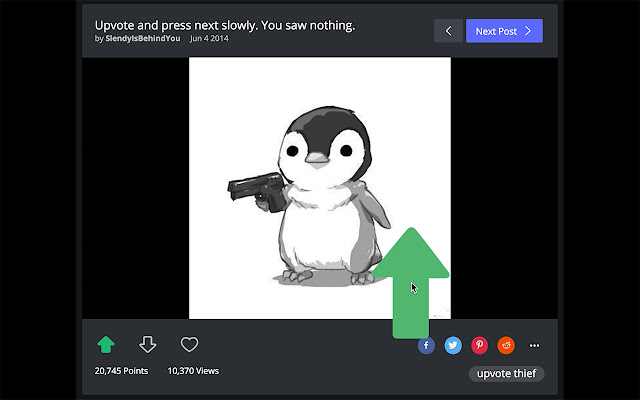Share the post on Twitter
This screenshot has width=640, height=400.
pyautogui.click(x=453, y=345)
